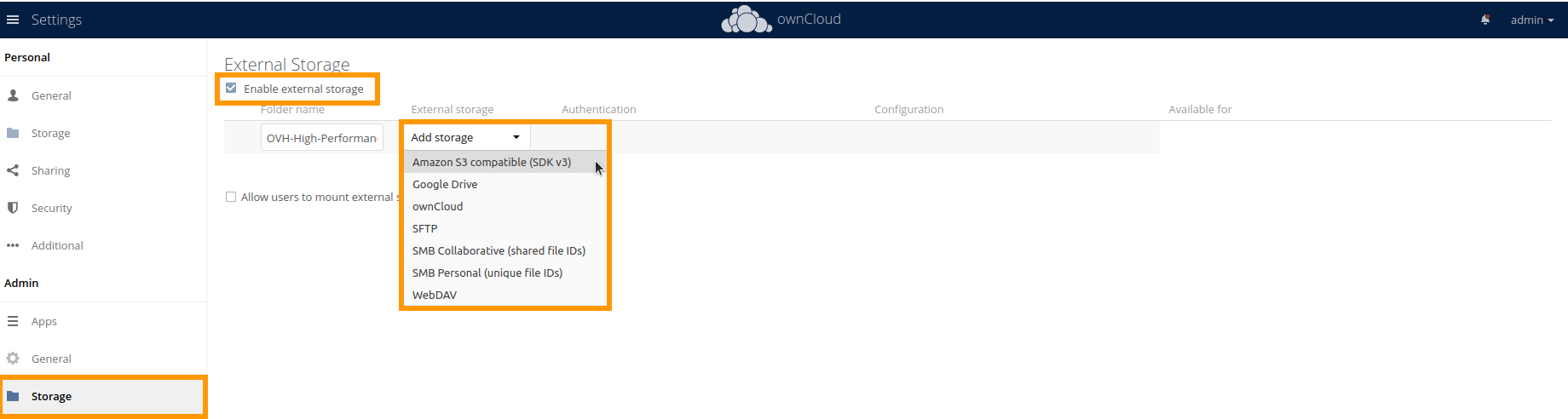Image resolution: width=1568 pixels, height=419 pixels.
Task: Open the Admin Apps list icon
Action: [13, 321]
